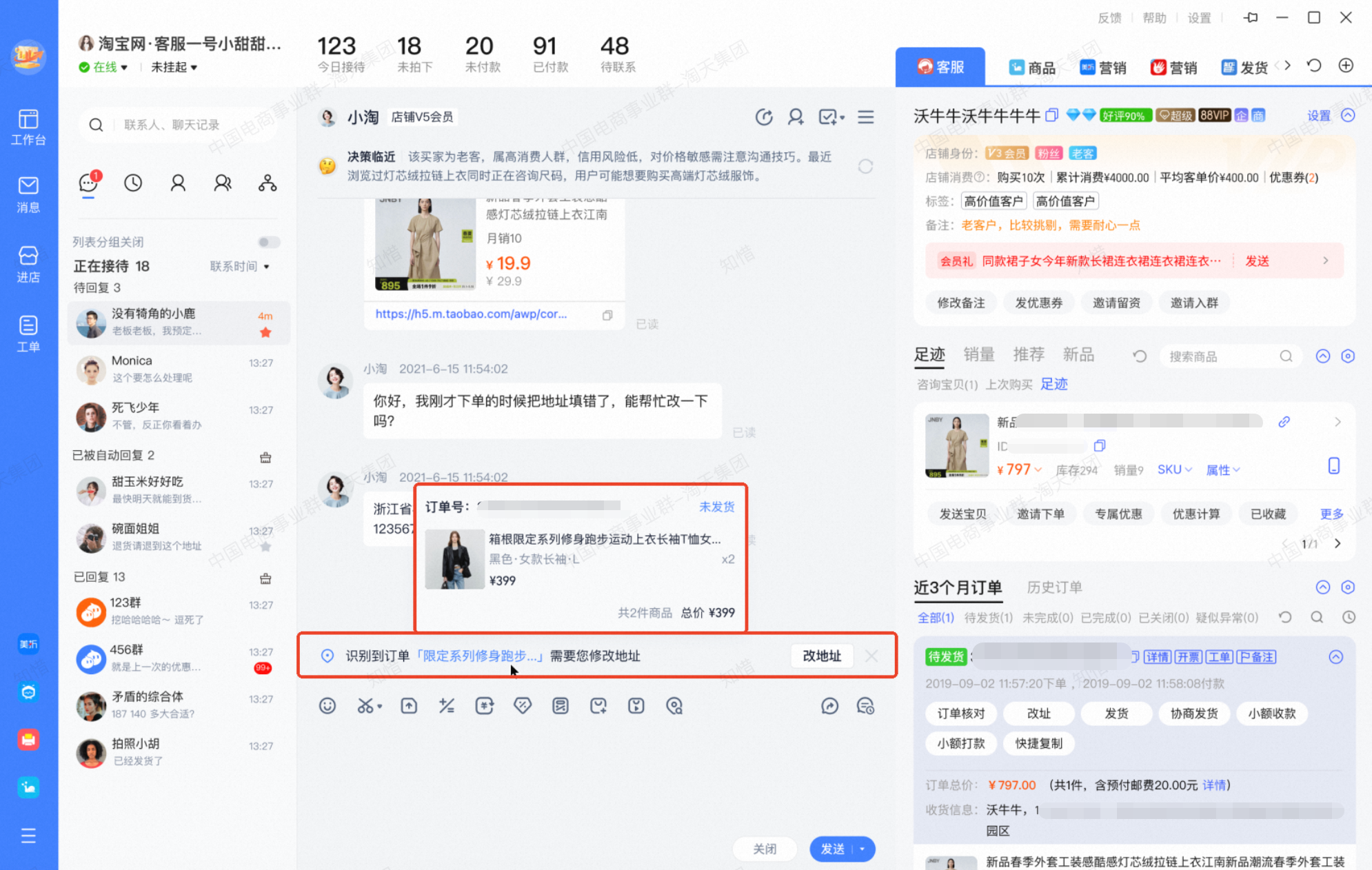Click the 订单核对 button
The image size is (1372, 870).
point(961,714)
